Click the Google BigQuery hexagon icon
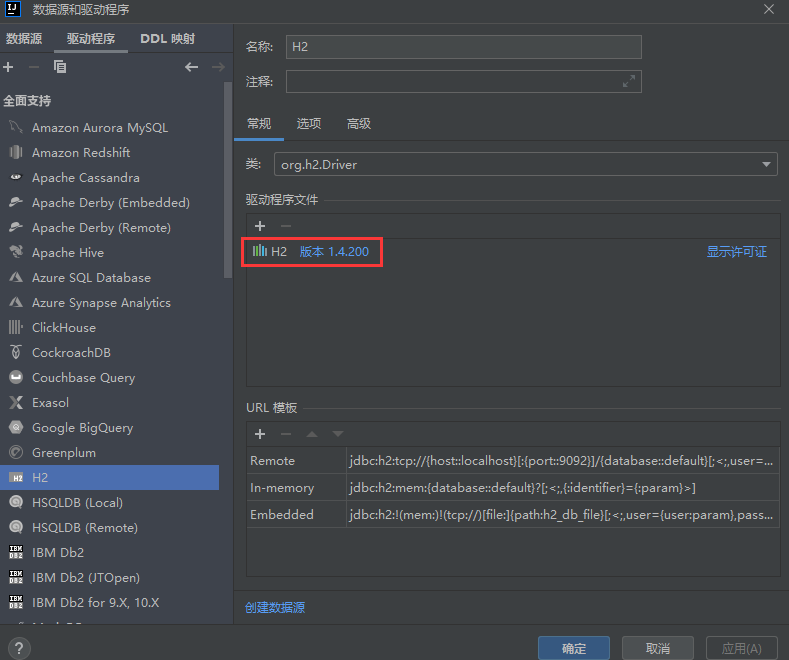789x660 pixels. pos(16,428)
